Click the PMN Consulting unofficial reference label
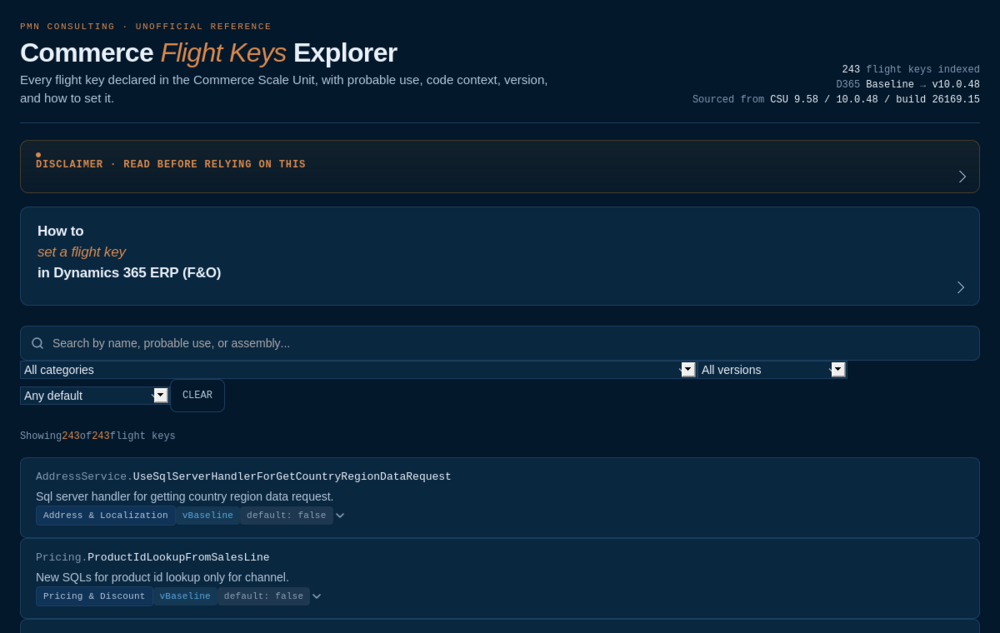The width and height of the screenshot is (1000, 633). click(145, 26)
